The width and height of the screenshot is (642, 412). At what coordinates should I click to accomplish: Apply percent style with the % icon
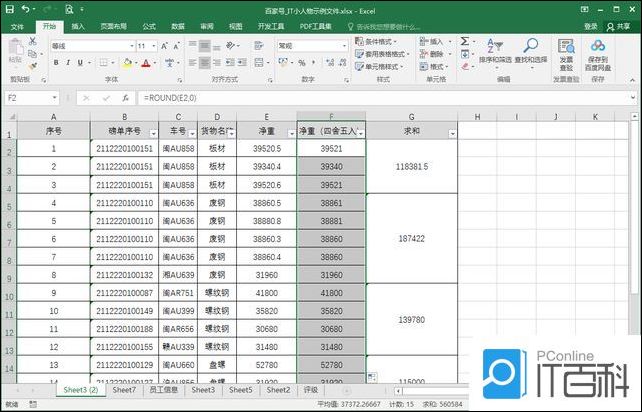click(x=302, y=63)
